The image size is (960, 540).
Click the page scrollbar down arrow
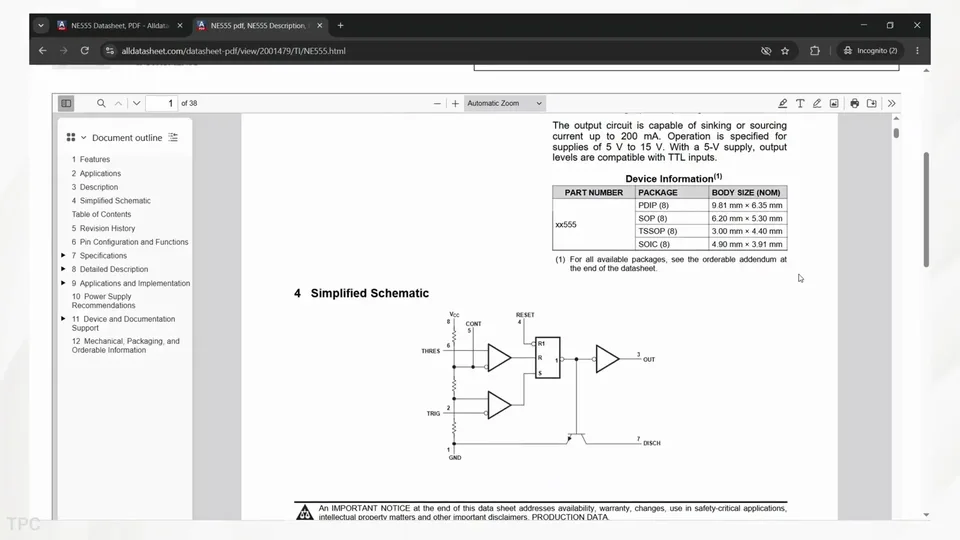click(x=926, y=515)
